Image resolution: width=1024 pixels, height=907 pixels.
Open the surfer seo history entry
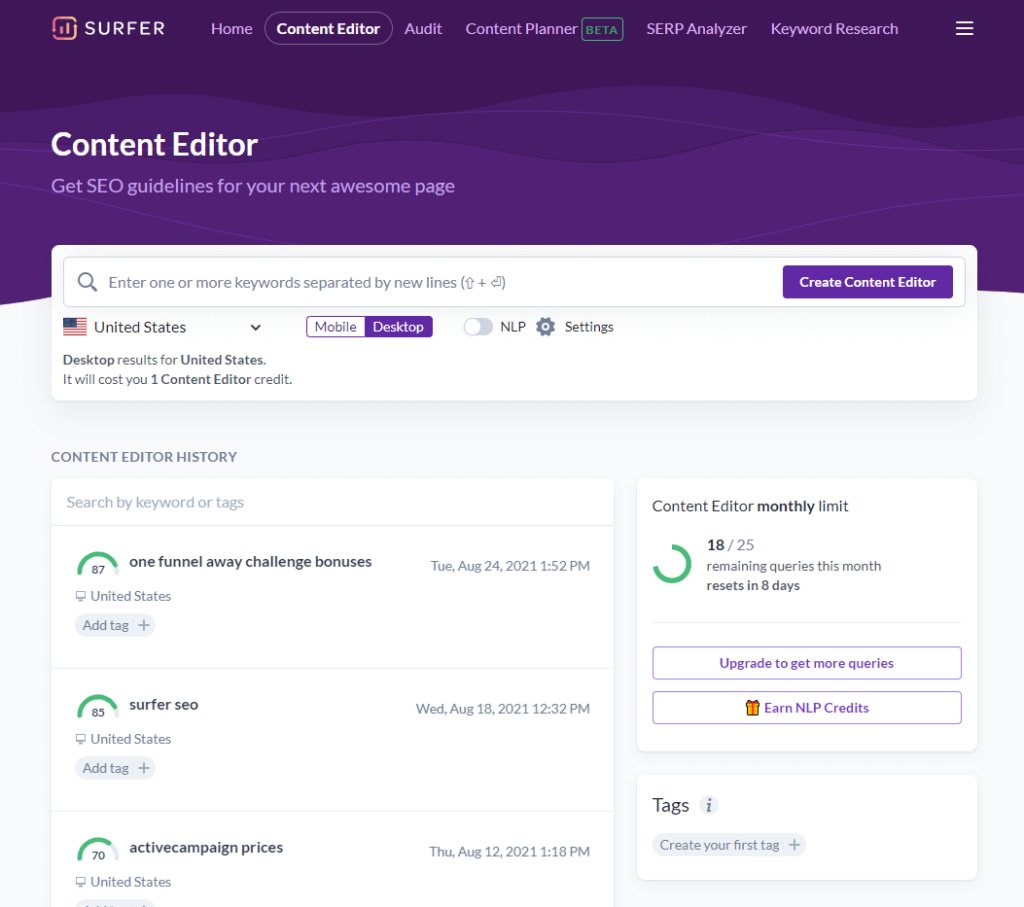click(x=164, y=705)
